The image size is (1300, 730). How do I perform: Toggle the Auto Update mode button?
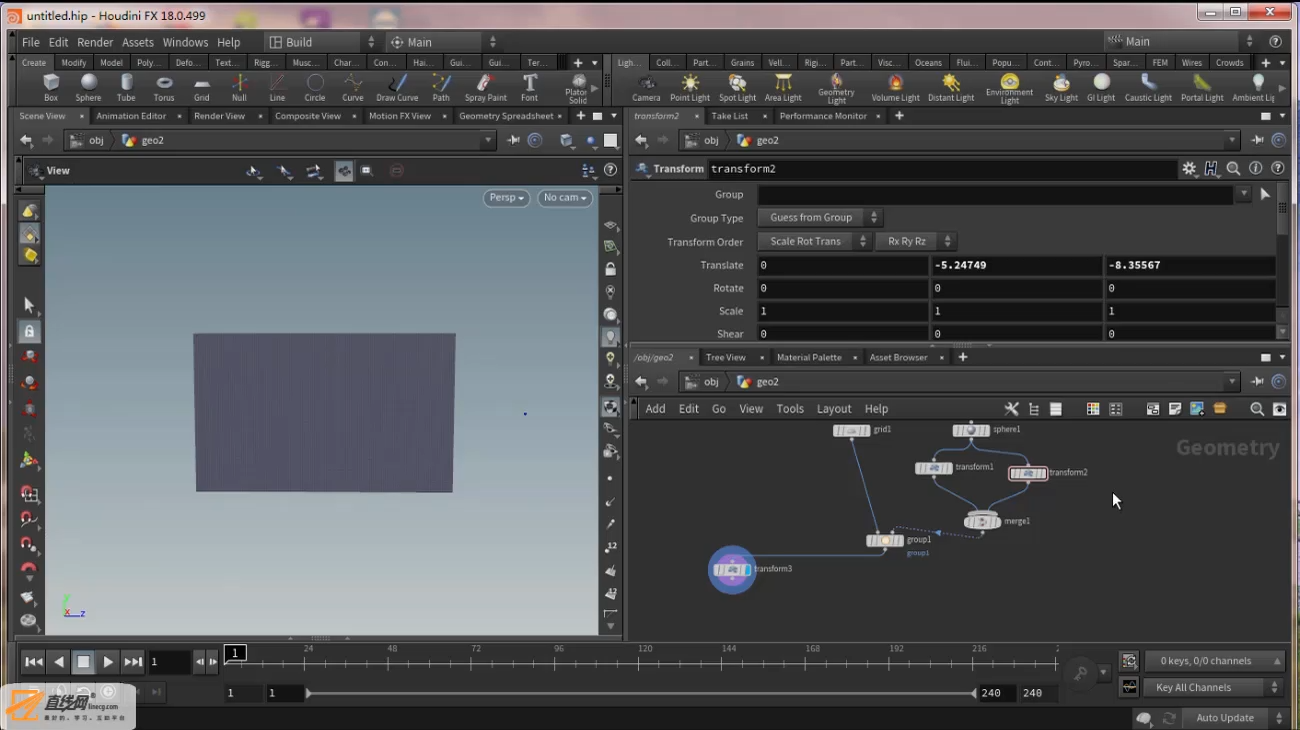pos(1224,718)
